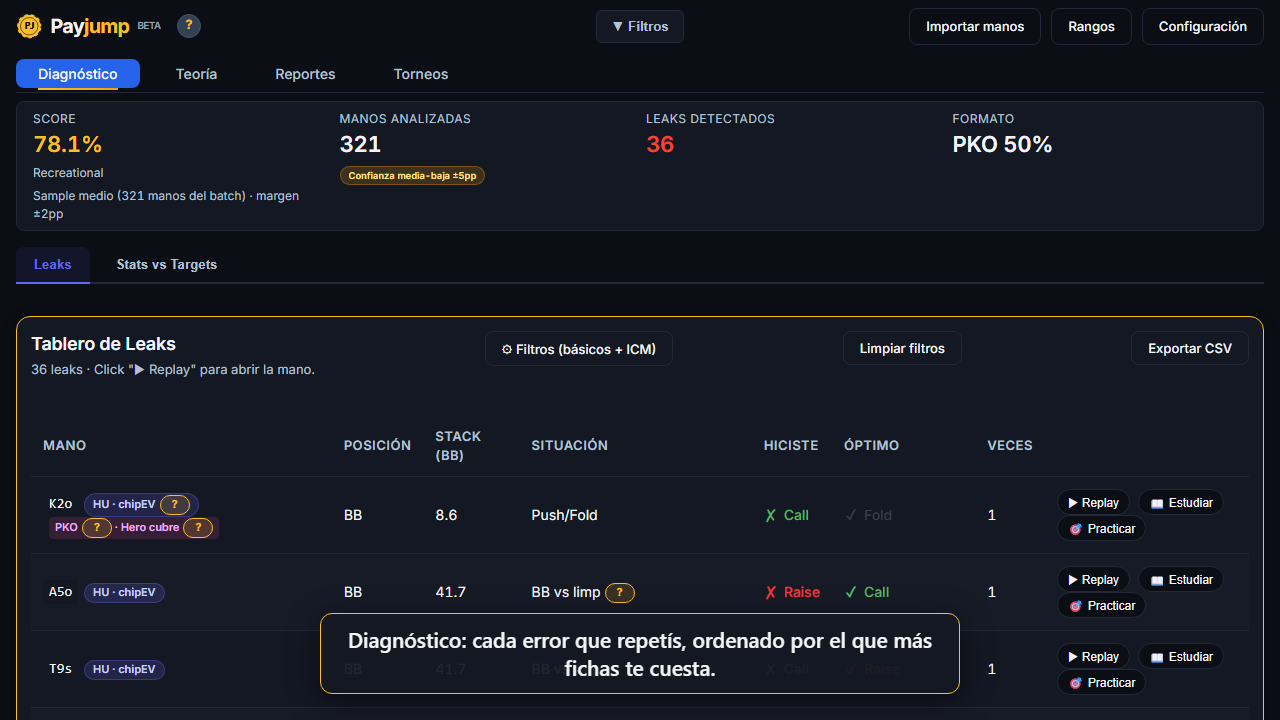Click the T9s hand name

60,670
